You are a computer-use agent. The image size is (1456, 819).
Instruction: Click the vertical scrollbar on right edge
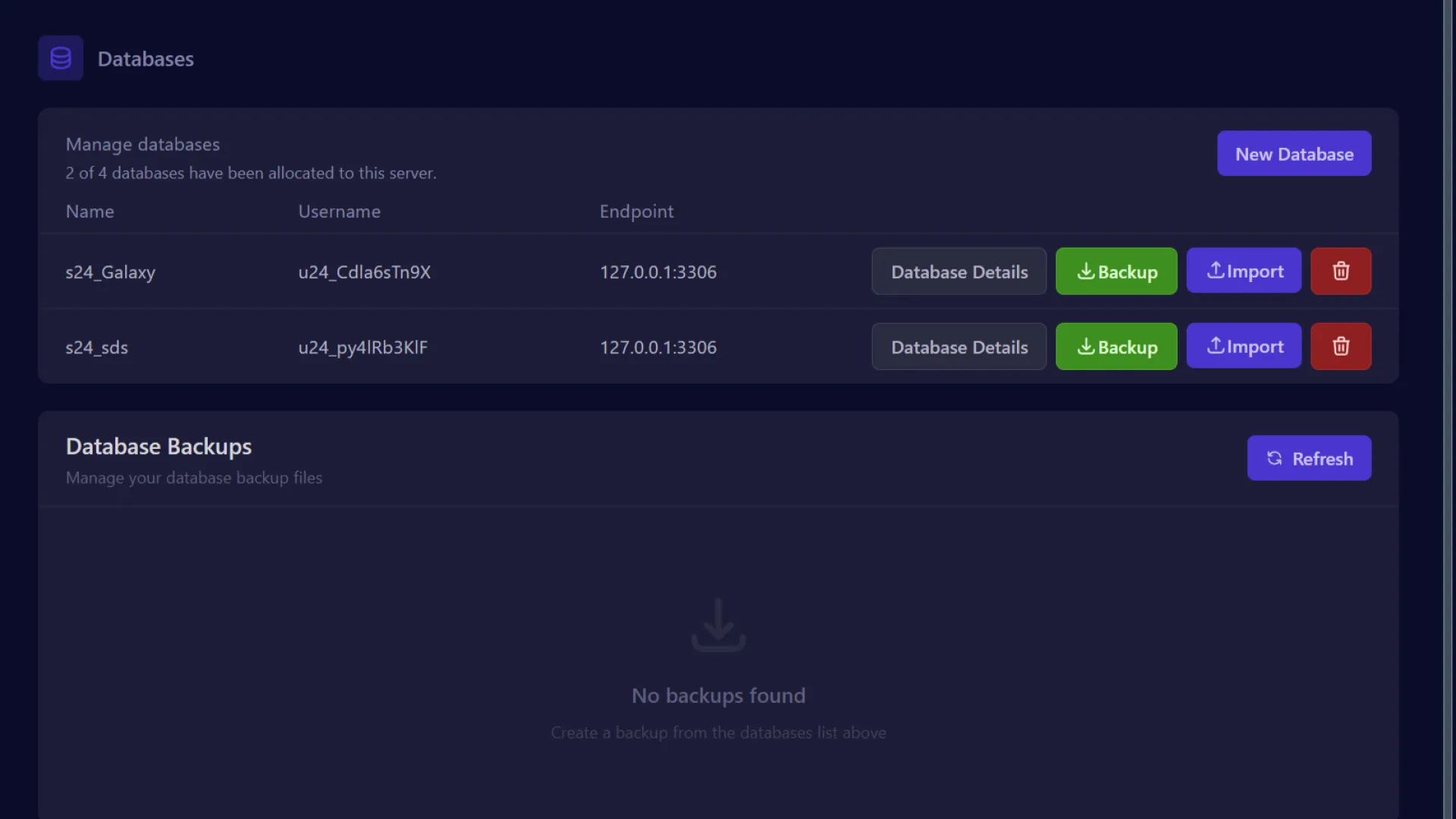1447,409
